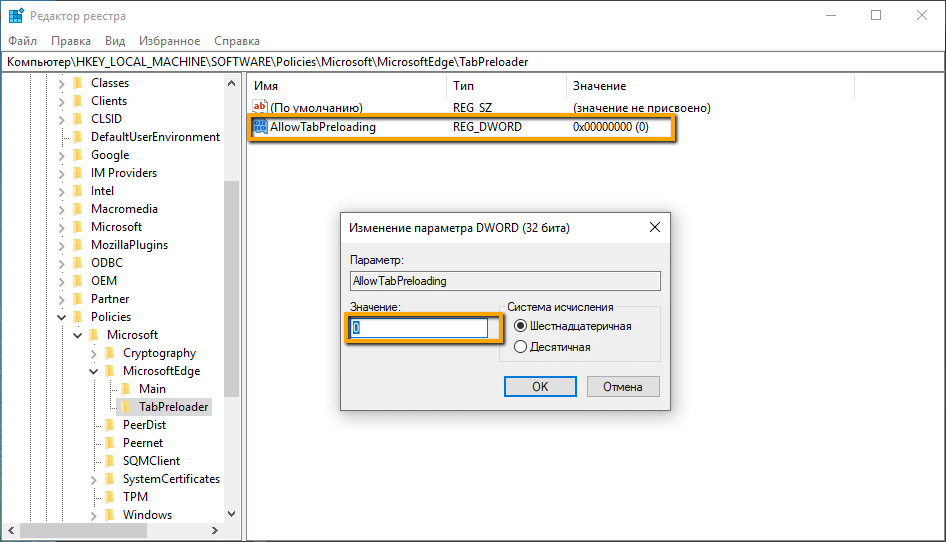Click the Macromedia folder icon
Viewport: 946px width, 542px height.
[x=78, y=209]
